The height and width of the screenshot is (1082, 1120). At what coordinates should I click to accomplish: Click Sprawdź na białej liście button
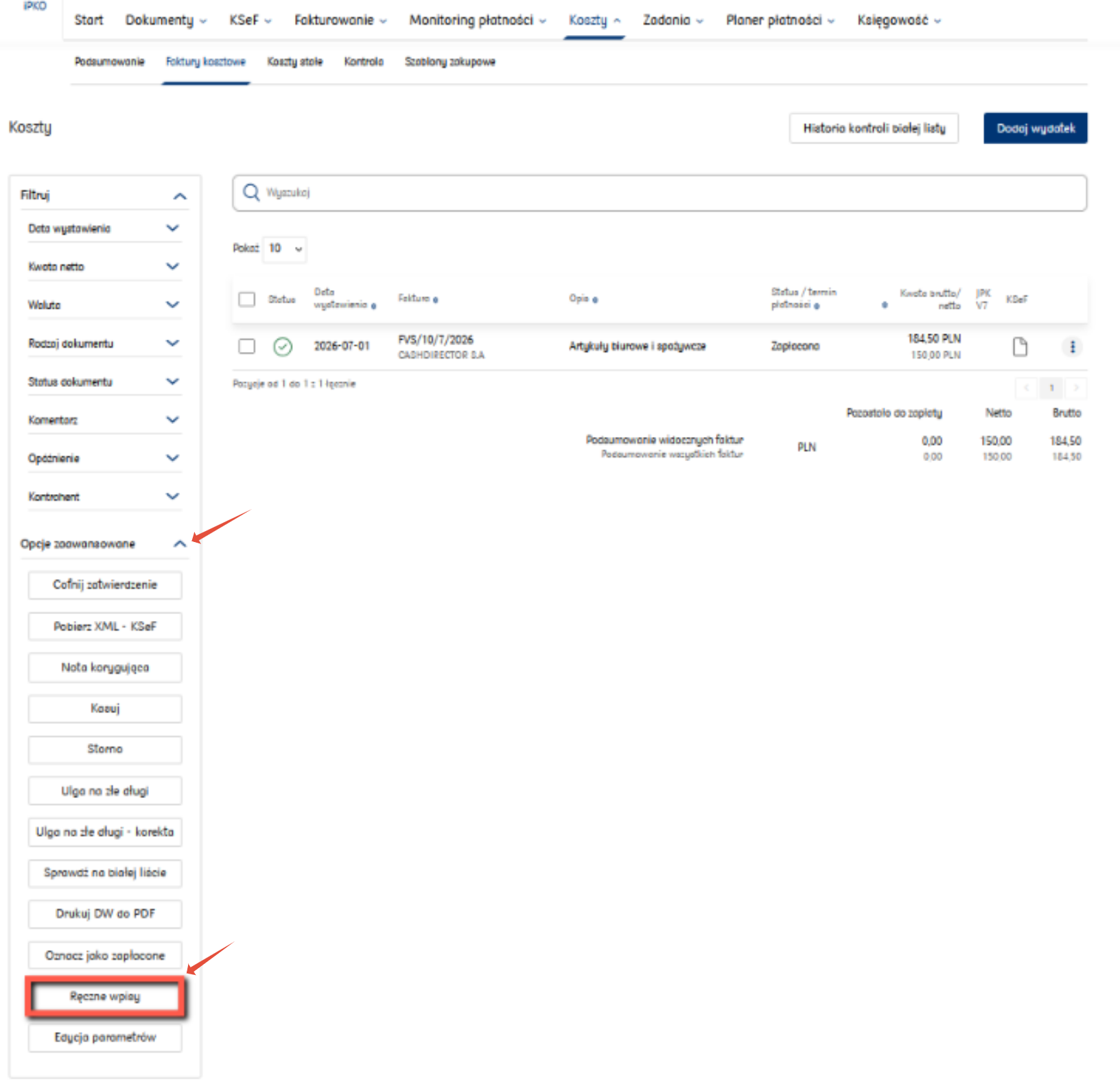point(105,873)
